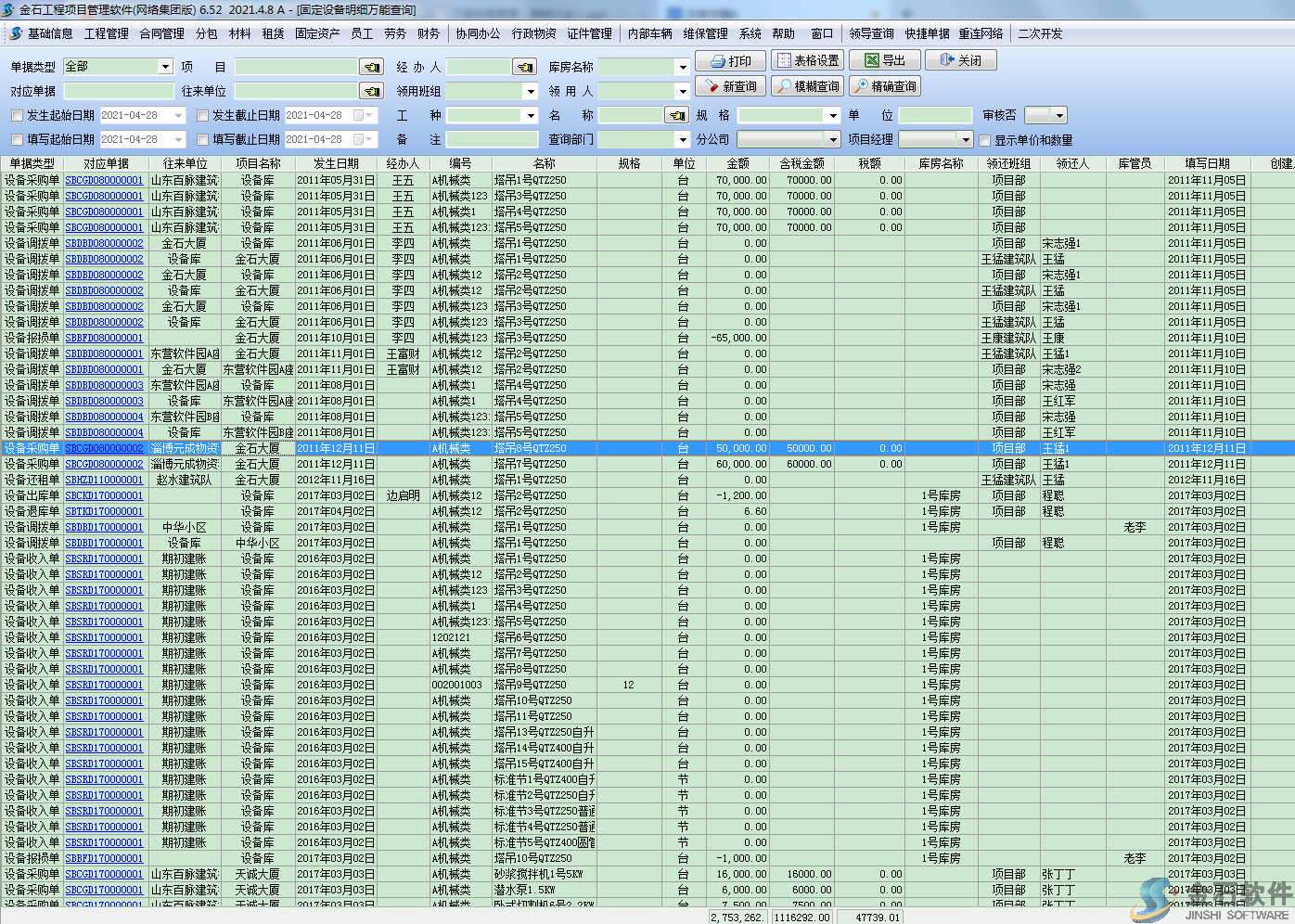Export data with the 导出 button

click(x=885, y=61)
